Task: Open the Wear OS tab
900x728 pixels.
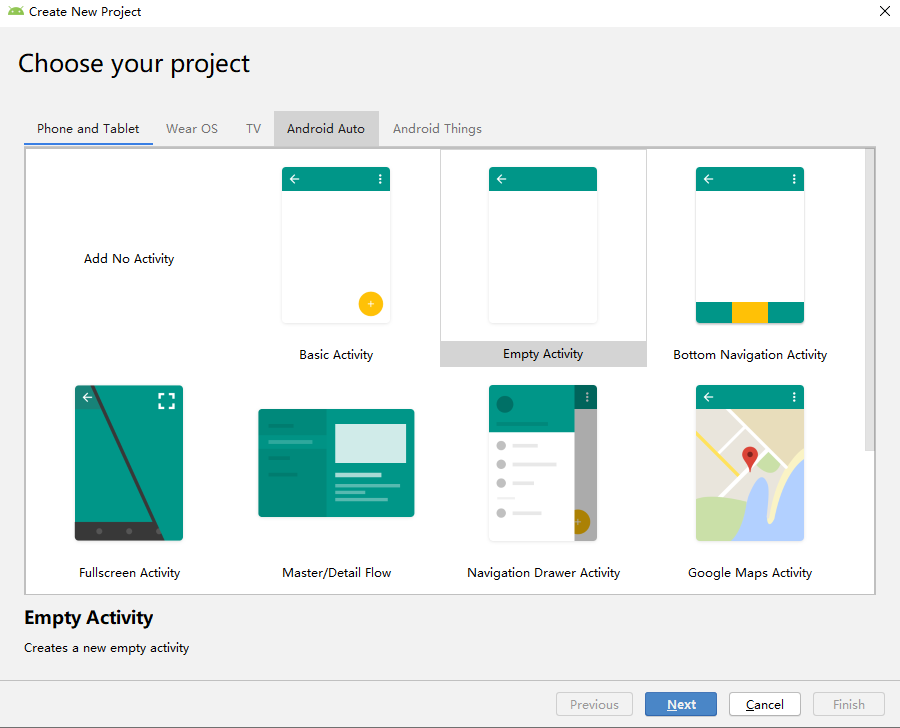Action: click(192, 129)
